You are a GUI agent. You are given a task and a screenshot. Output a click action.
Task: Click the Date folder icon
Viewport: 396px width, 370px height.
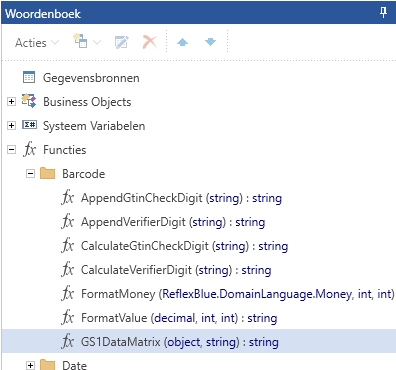click(x=47, y=365)
